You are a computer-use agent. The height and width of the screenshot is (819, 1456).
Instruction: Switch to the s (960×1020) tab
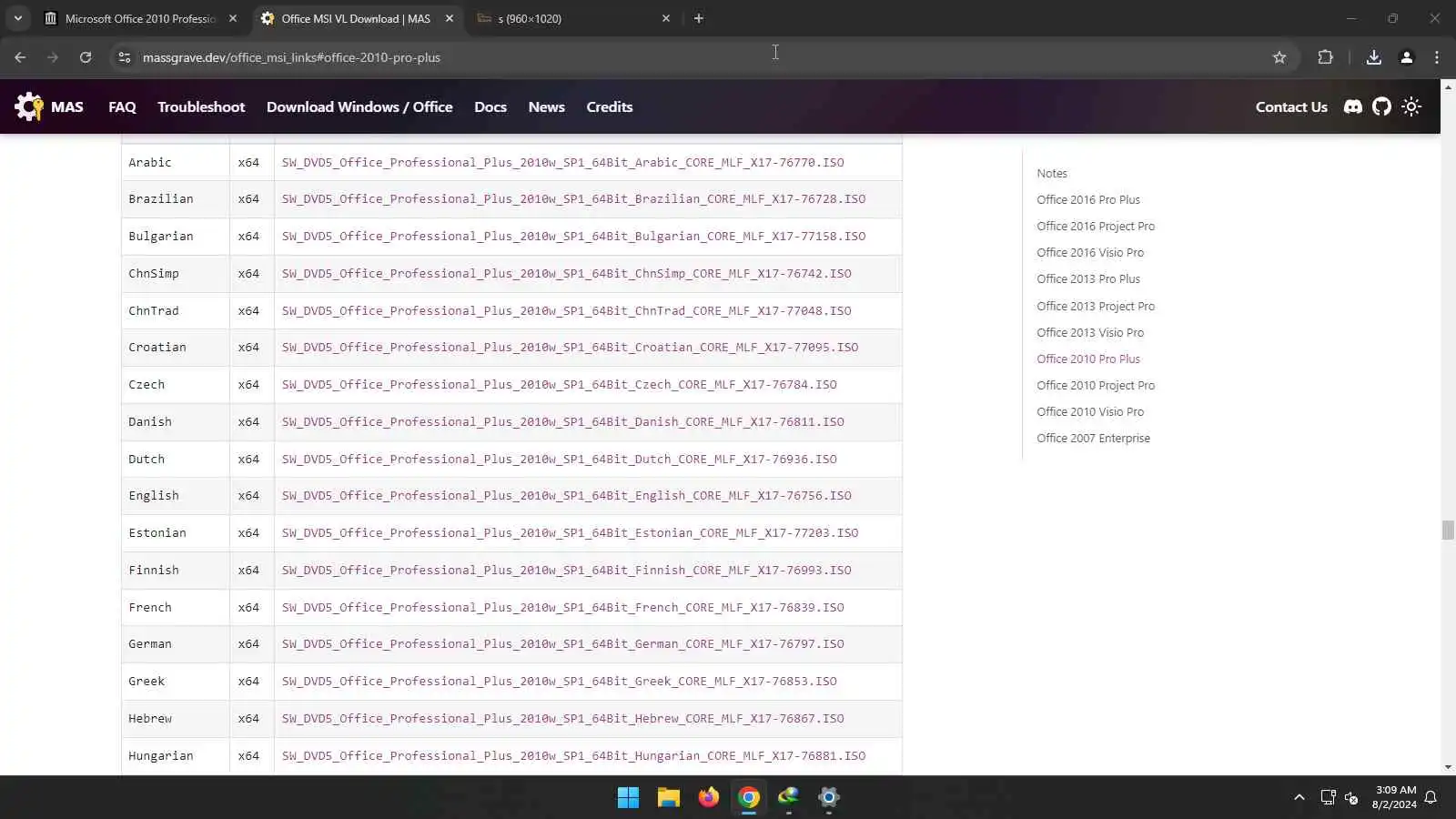pyautogui.click(x=573, y=18)
